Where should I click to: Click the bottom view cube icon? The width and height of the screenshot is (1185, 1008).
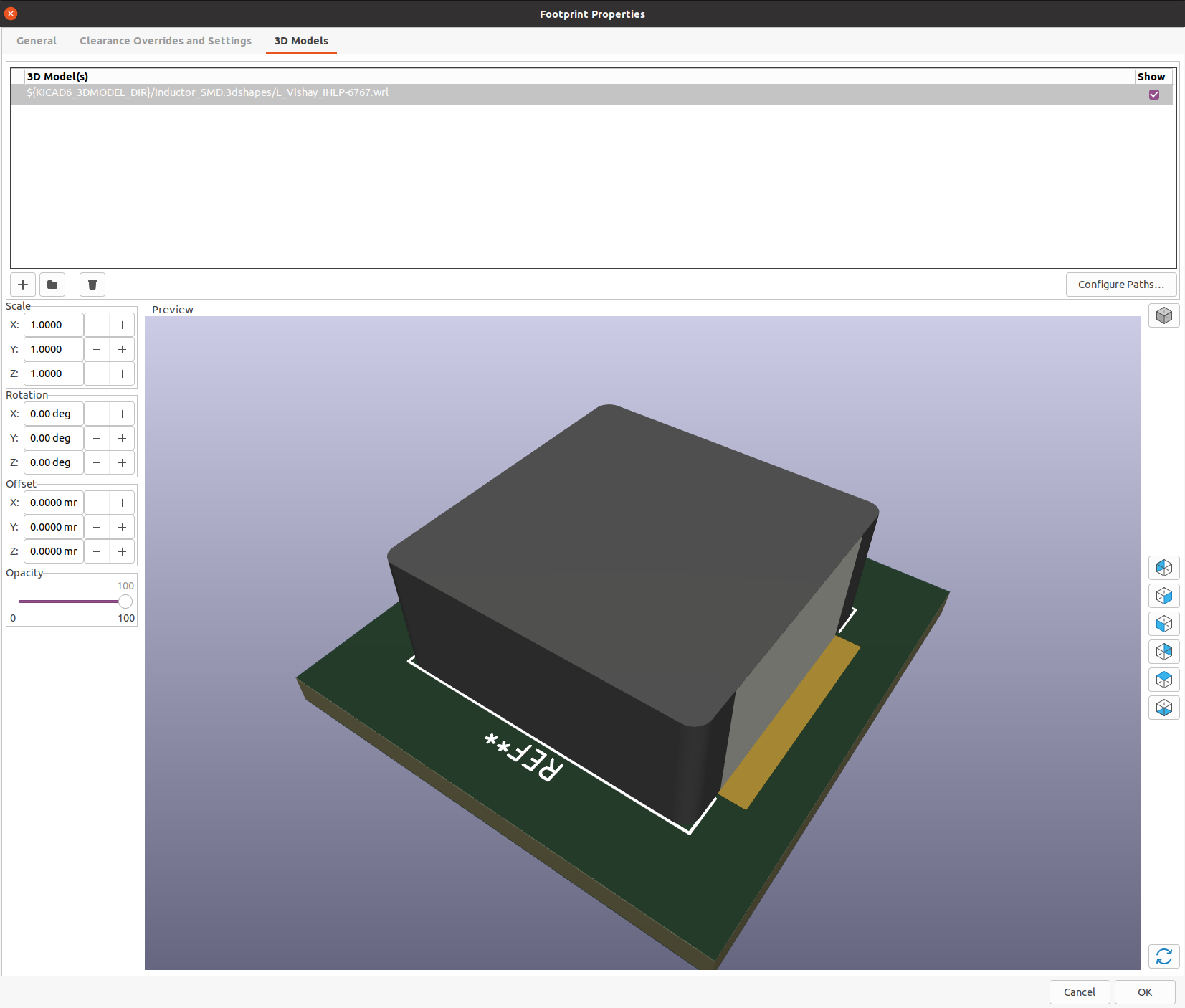point(1163,708)
